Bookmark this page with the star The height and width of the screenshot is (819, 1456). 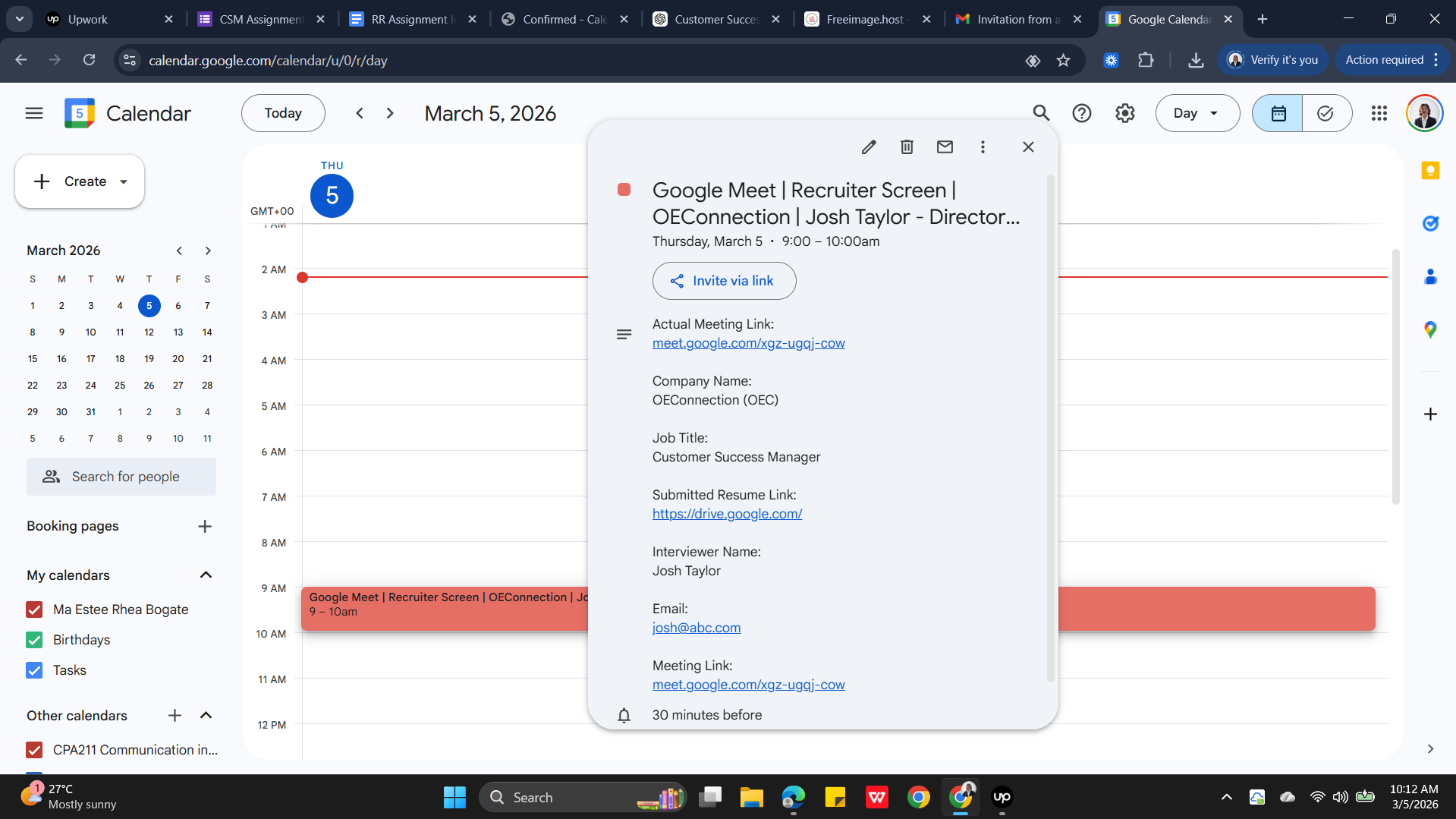pos(1064,60)
